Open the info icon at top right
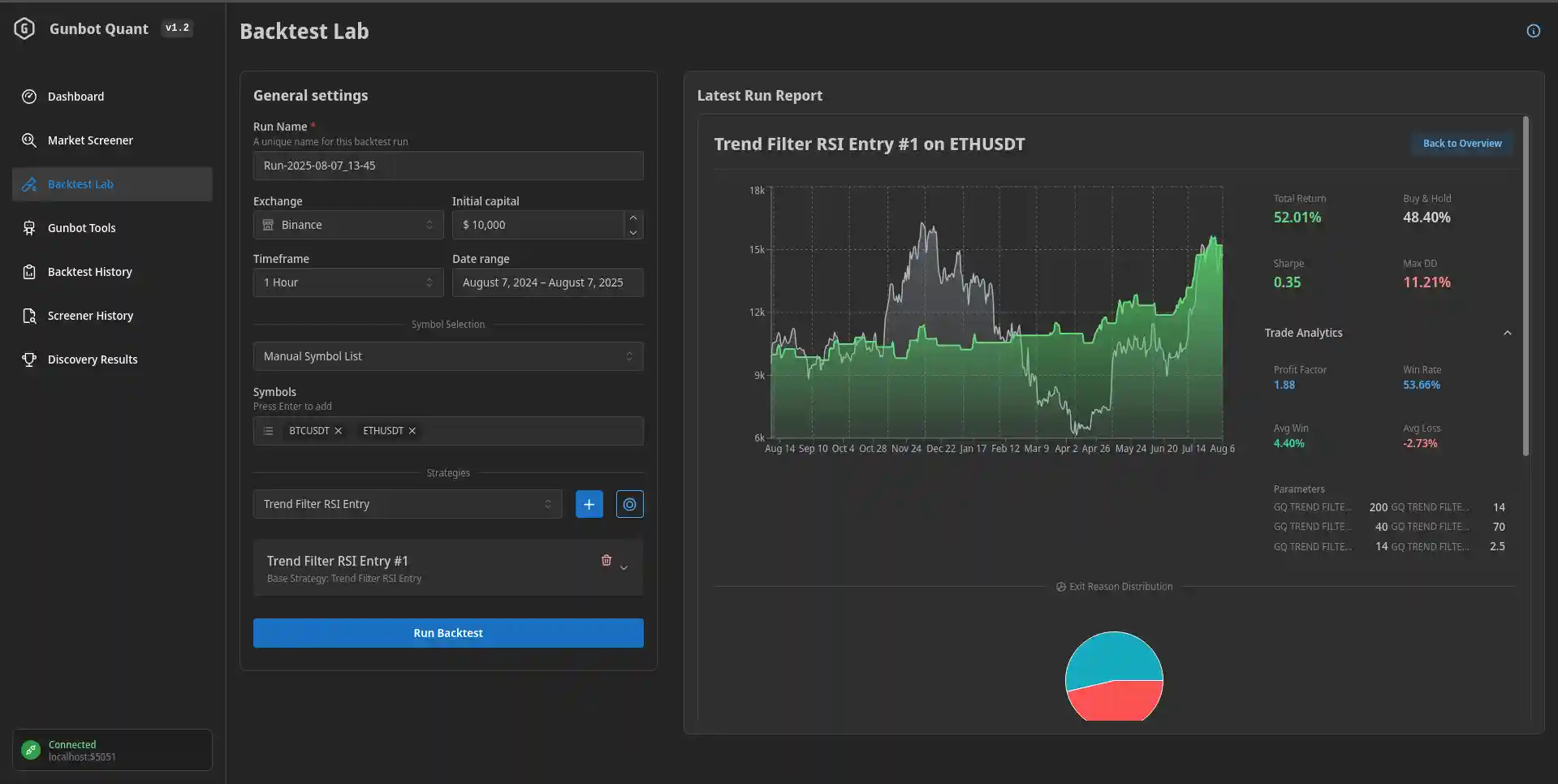 coord(1533,31)
